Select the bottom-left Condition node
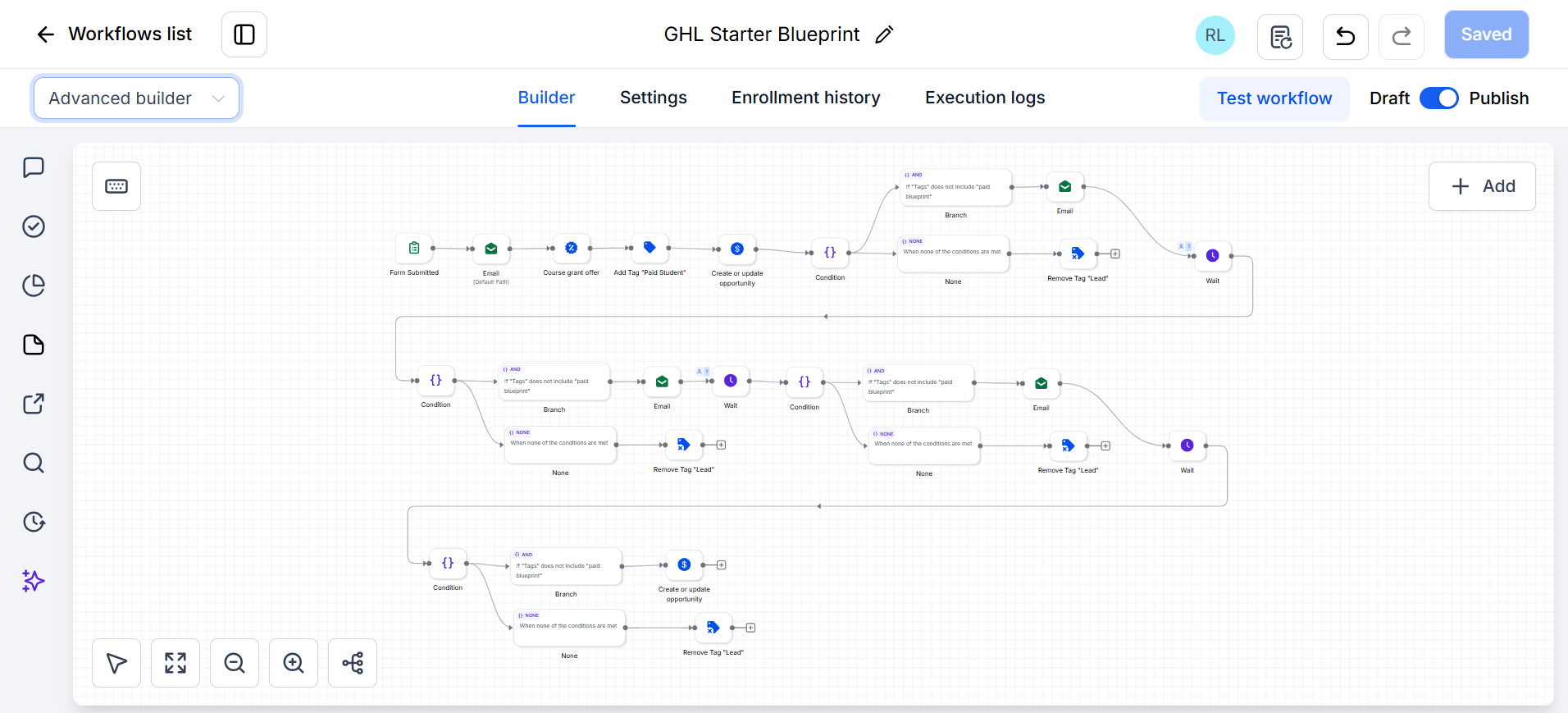 [448, 563]
